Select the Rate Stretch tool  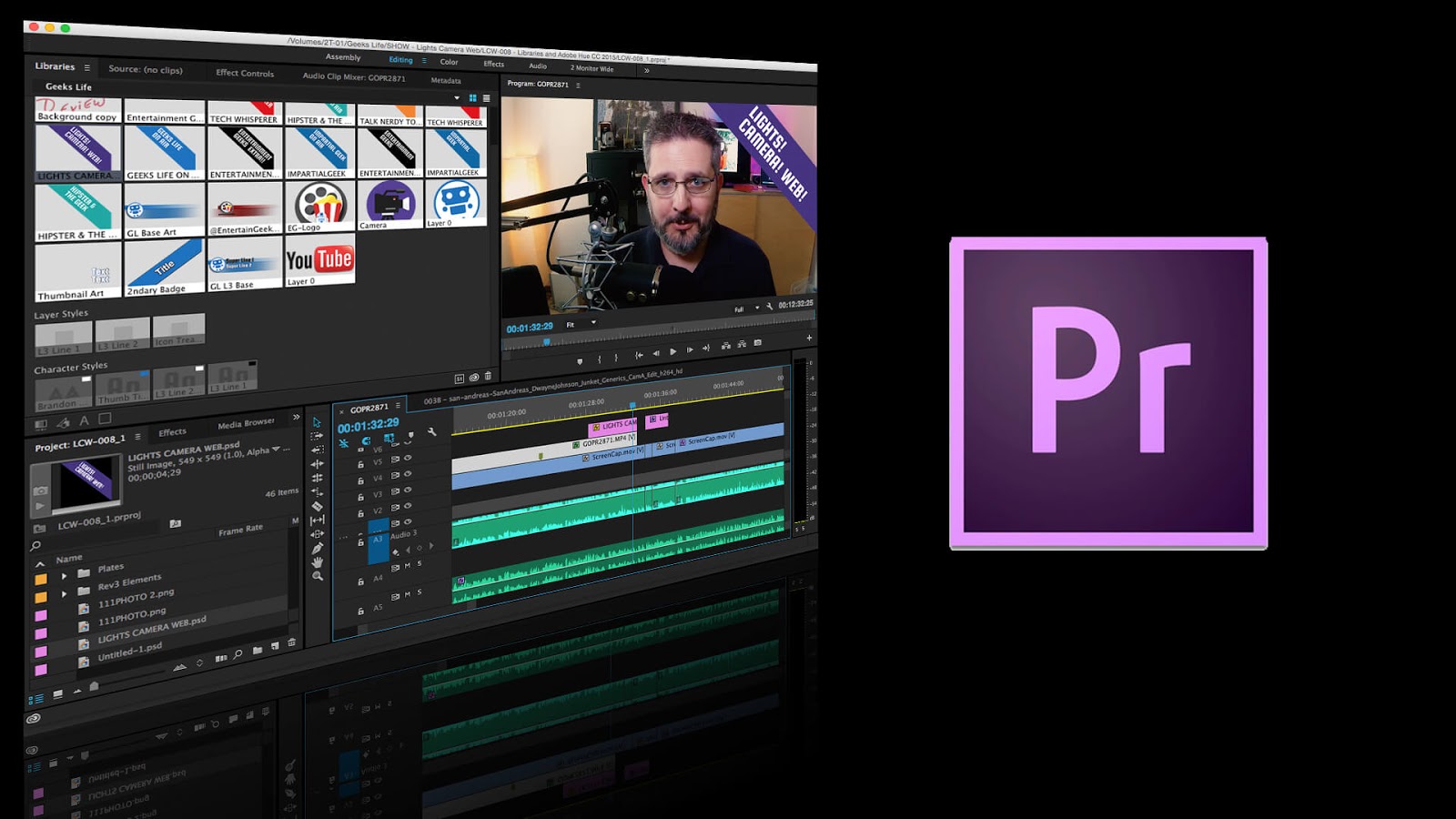(x=317, y=492)
